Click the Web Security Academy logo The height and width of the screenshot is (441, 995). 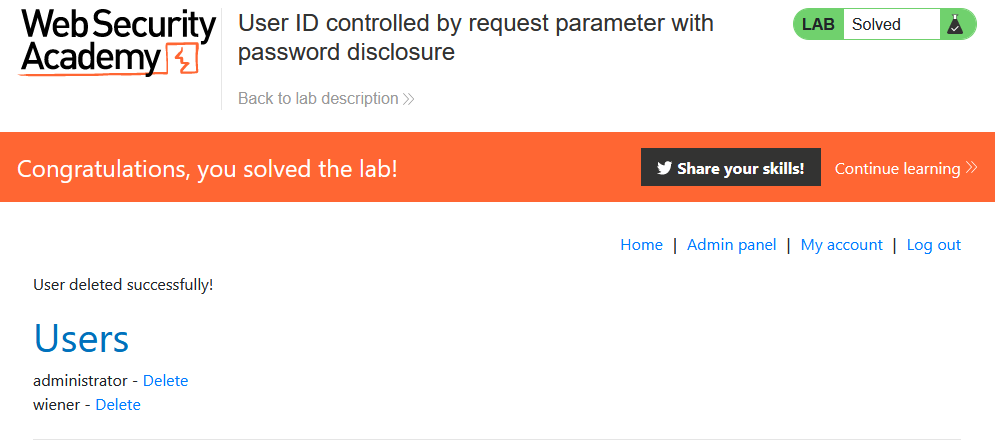tap(117, 43)
